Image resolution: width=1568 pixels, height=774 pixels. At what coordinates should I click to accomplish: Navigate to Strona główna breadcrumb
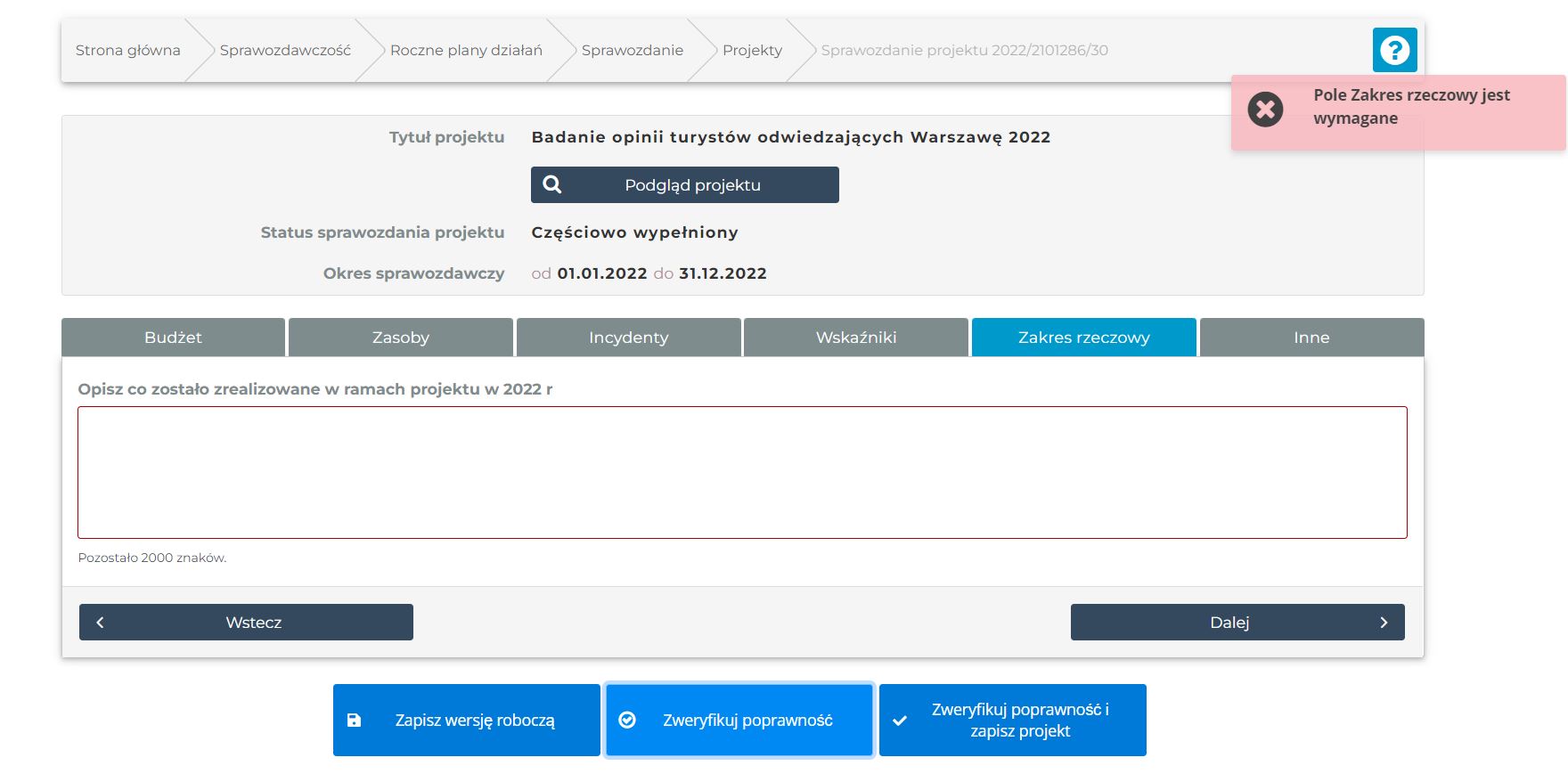point(127,51)
